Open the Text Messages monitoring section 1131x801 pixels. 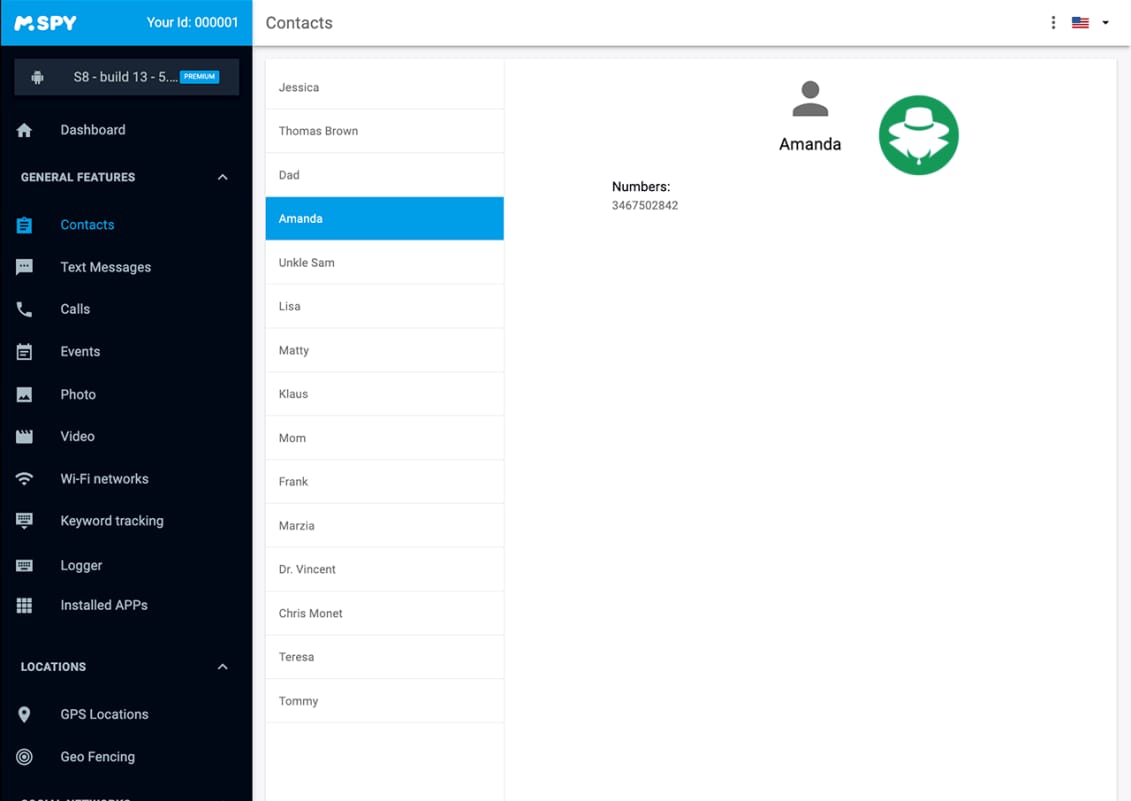click(107, 267)
